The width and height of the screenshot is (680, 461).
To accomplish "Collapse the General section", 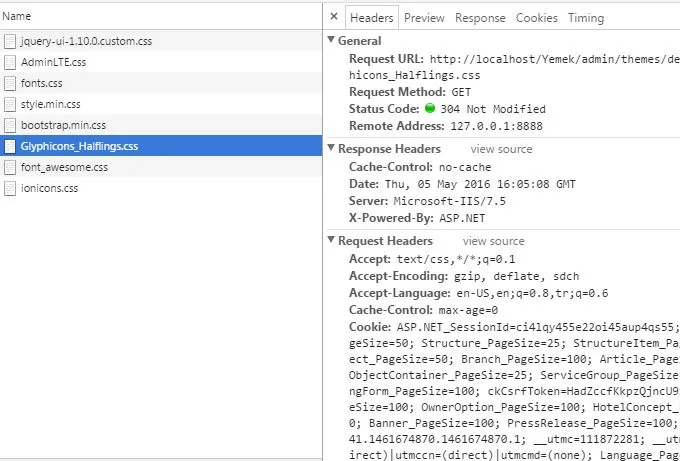I will point(332,41).
